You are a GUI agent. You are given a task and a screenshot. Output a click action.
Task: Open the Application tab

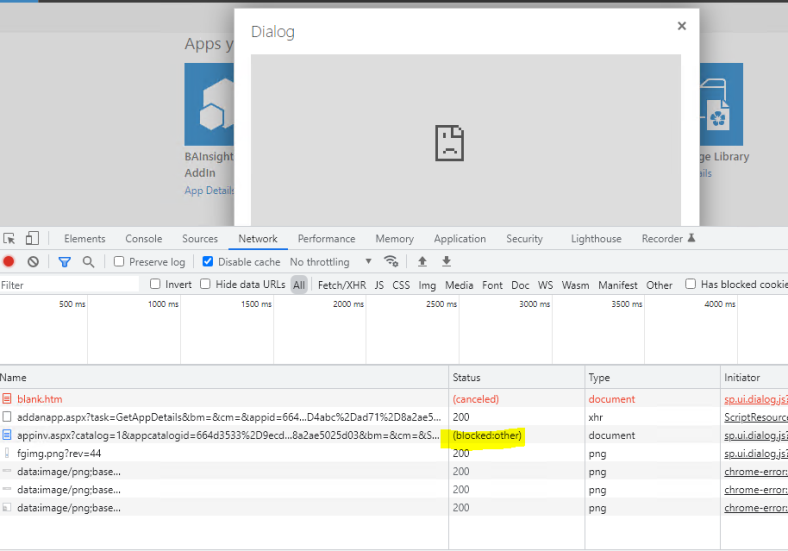point(459,239)
